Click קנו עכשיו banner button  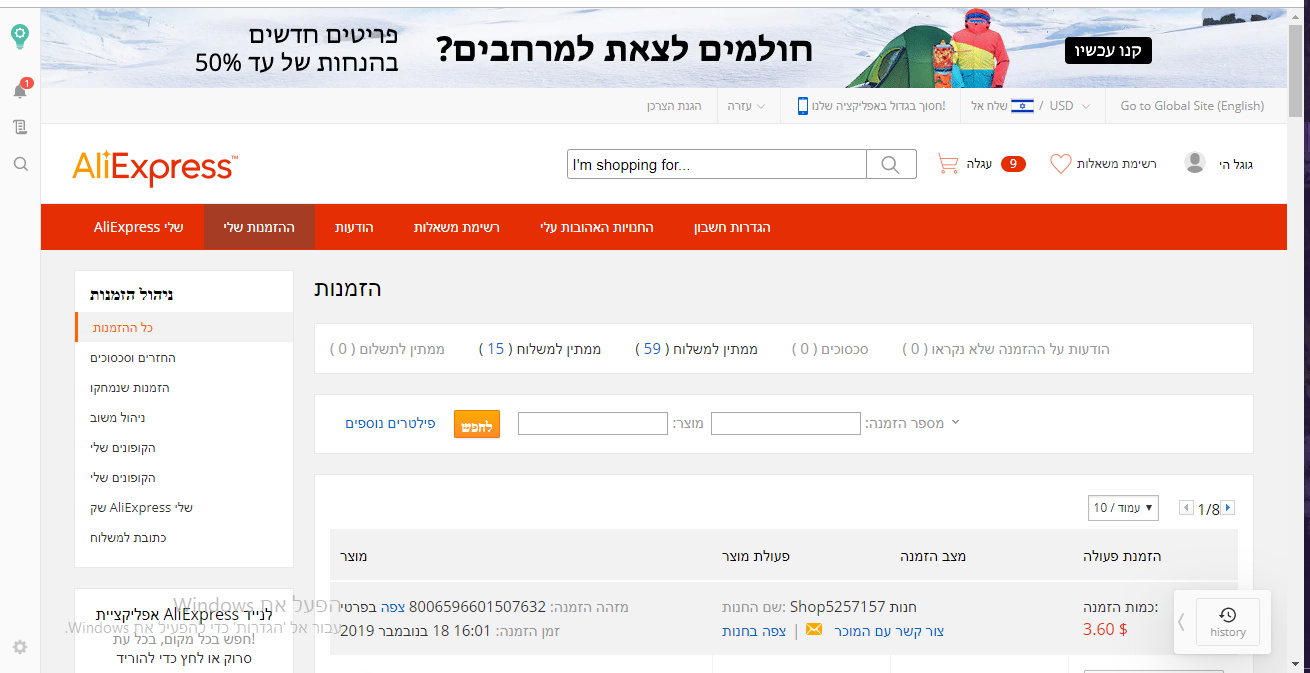[1108, 50]
